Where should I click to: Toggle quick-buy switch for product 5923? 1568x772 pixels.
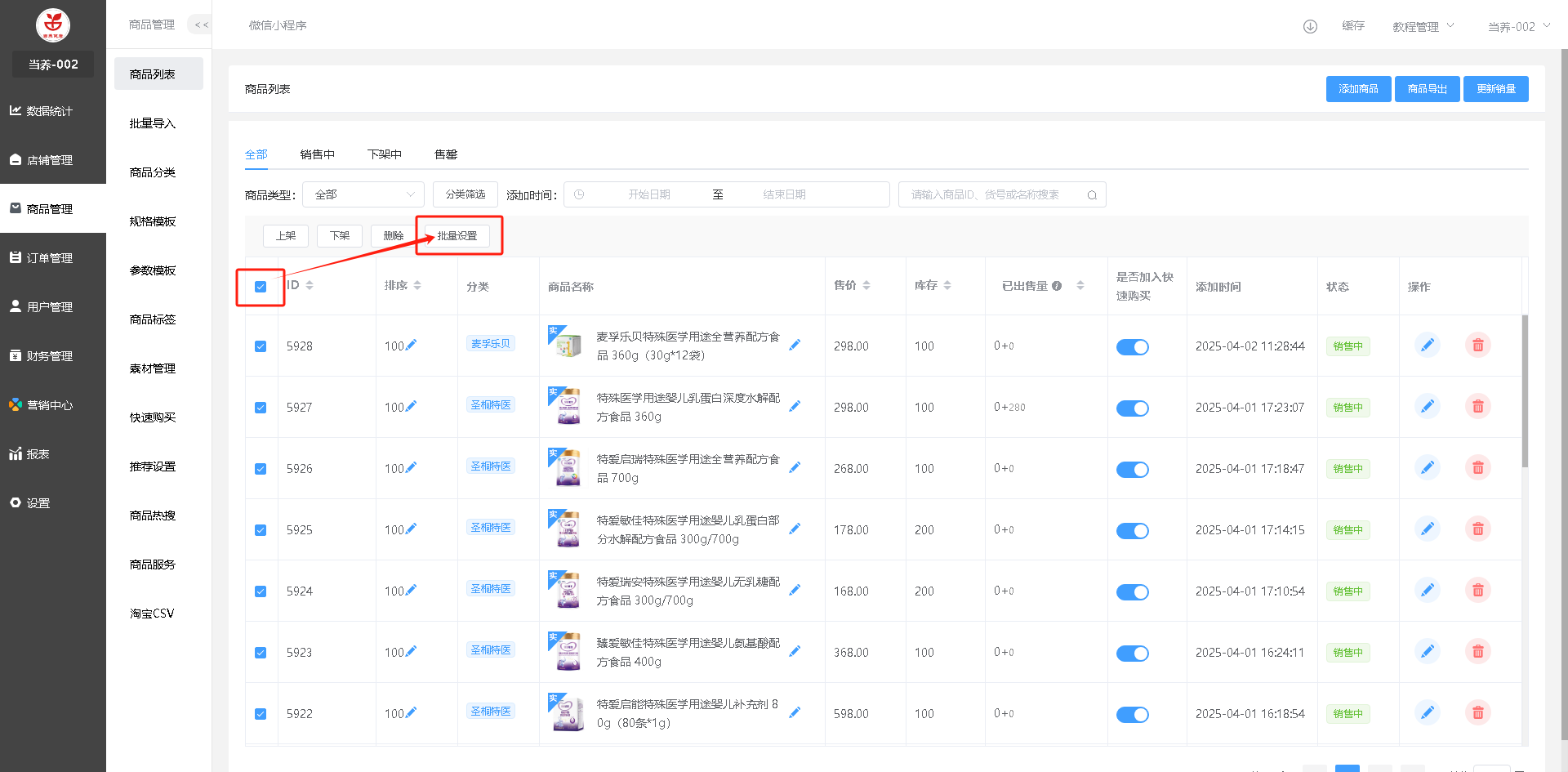click(x=1132, y=653)
